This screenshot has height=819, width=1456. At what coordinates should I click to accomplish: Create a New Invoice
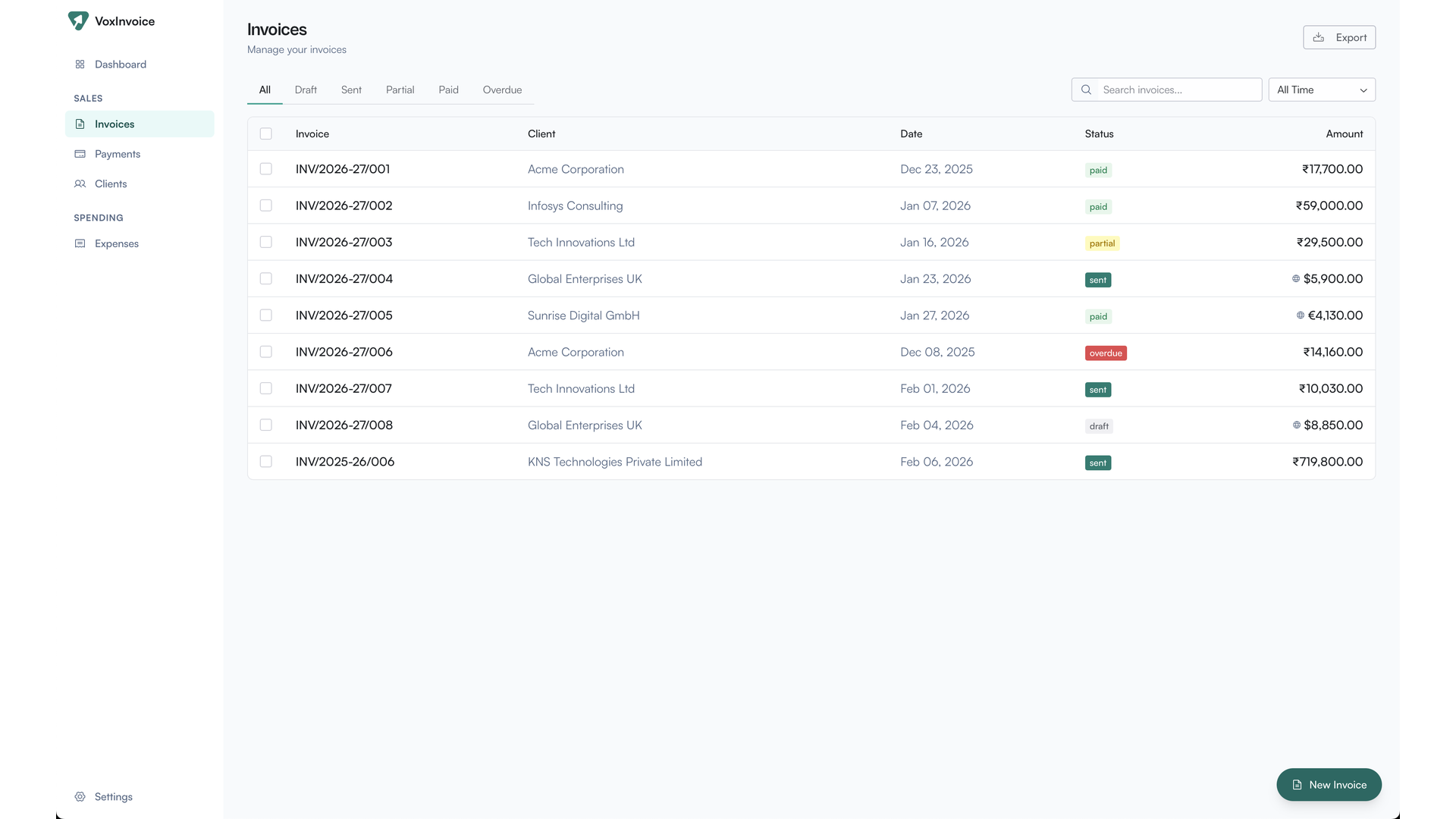(x=1329, y=785)
